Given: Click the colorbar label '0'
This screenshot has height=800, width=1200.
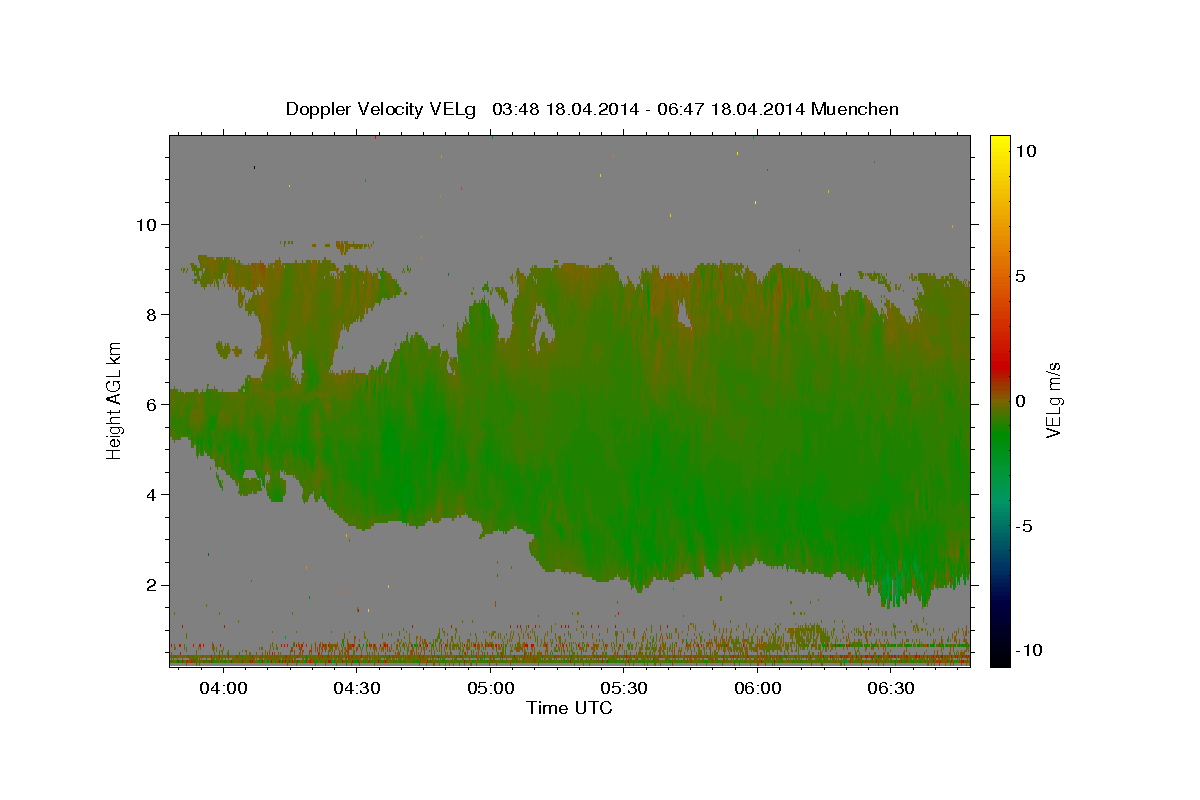Looking at the screenshot, I should tap(1020, 401).
